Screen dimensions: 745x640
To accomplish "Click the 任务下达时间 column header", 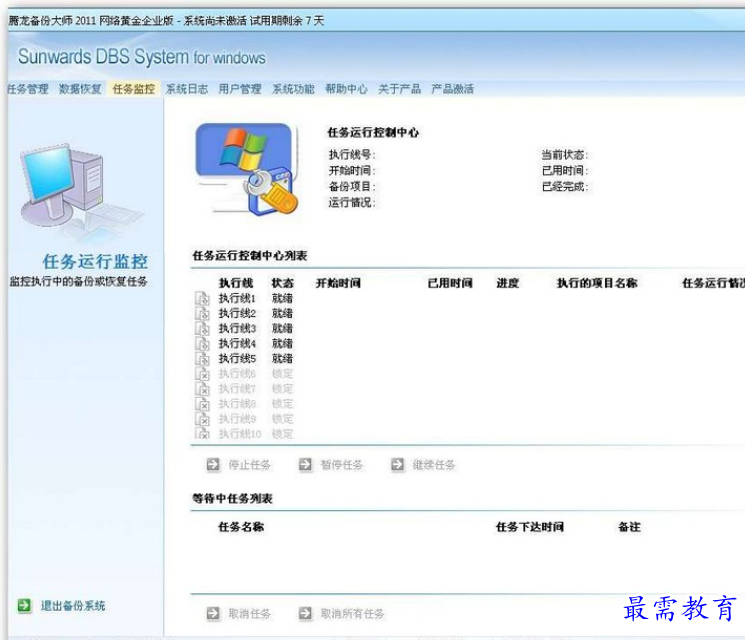I will (530, 526).
